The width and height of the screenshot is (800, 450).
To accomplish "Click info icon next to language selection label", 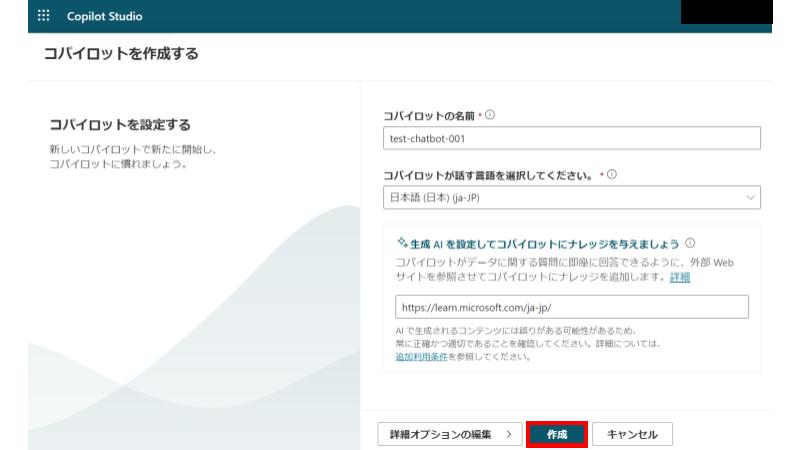I will [612, 174].
